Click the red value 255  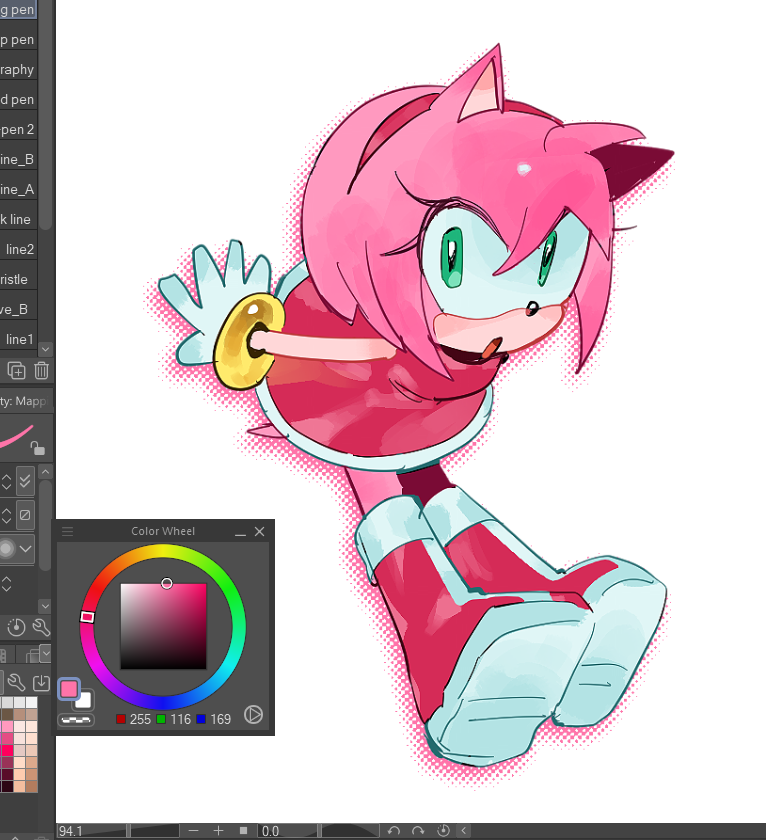click(140, 719)
